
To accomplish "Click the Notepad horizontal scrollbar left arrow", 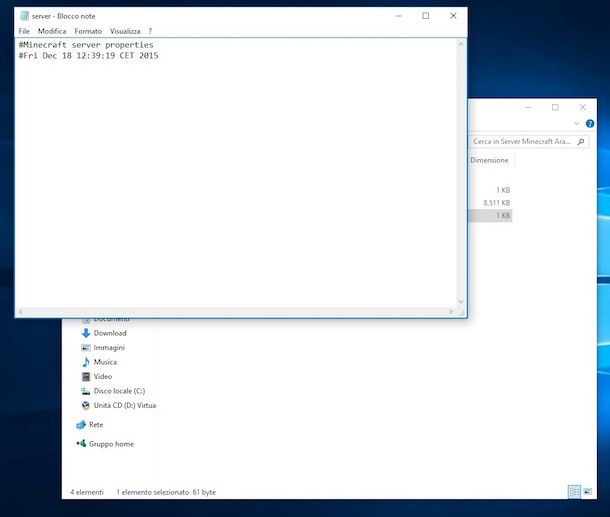I will (21, 312).
